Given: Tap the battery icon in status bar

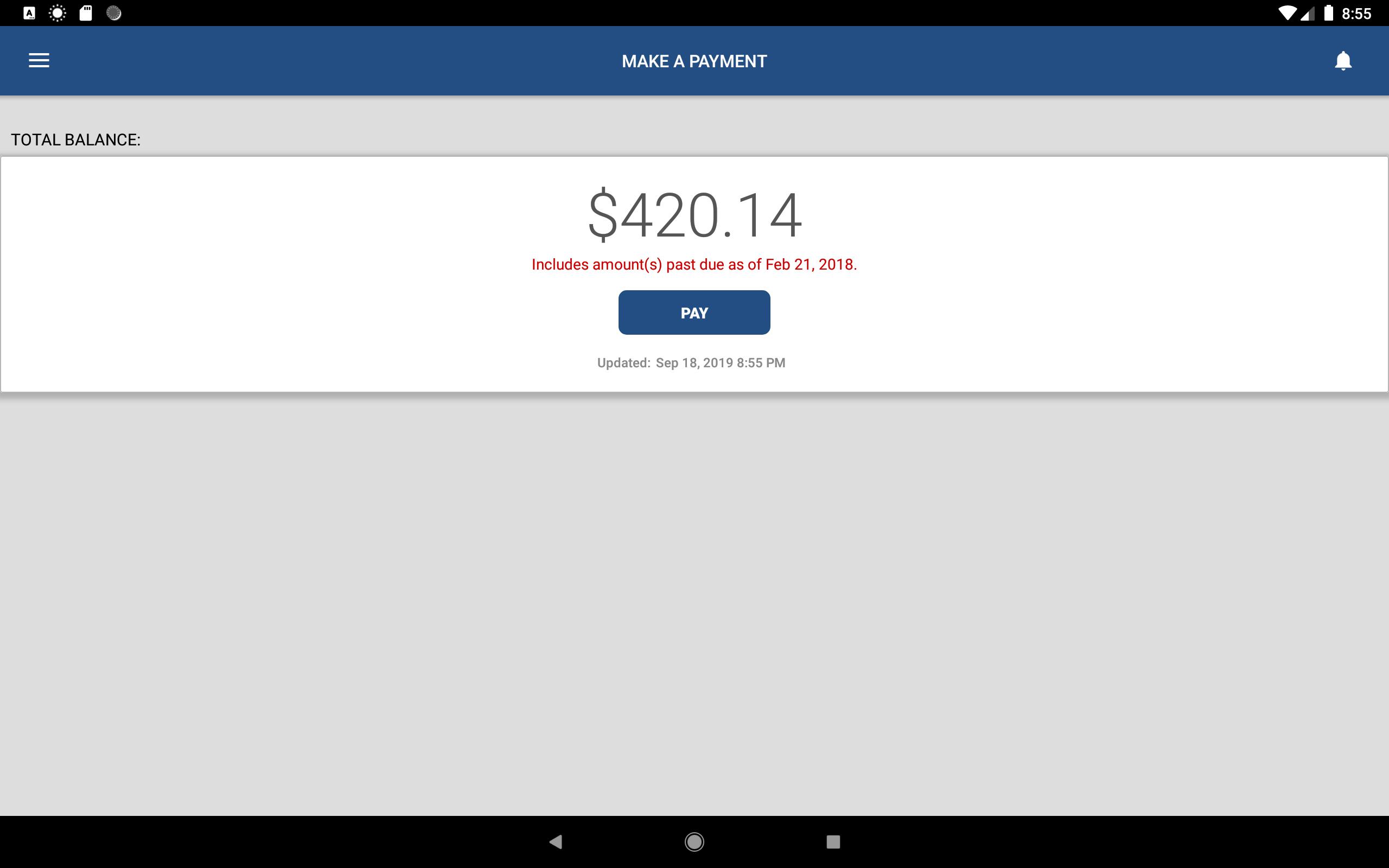Looking at the screenshot, I should (1328, 12).
